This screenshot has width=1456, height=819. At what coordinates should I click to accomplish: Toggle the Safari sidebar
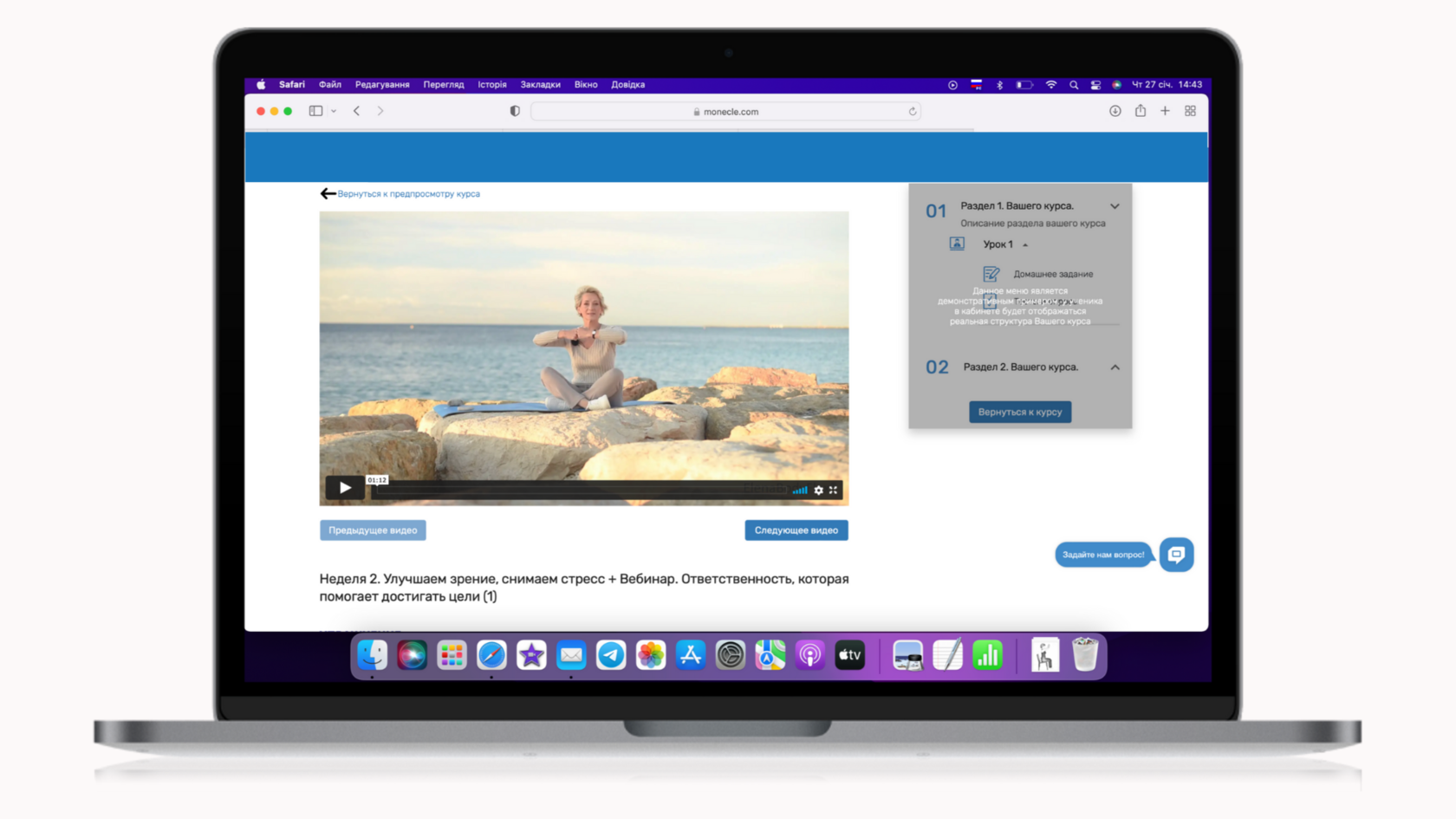(316, 111)
